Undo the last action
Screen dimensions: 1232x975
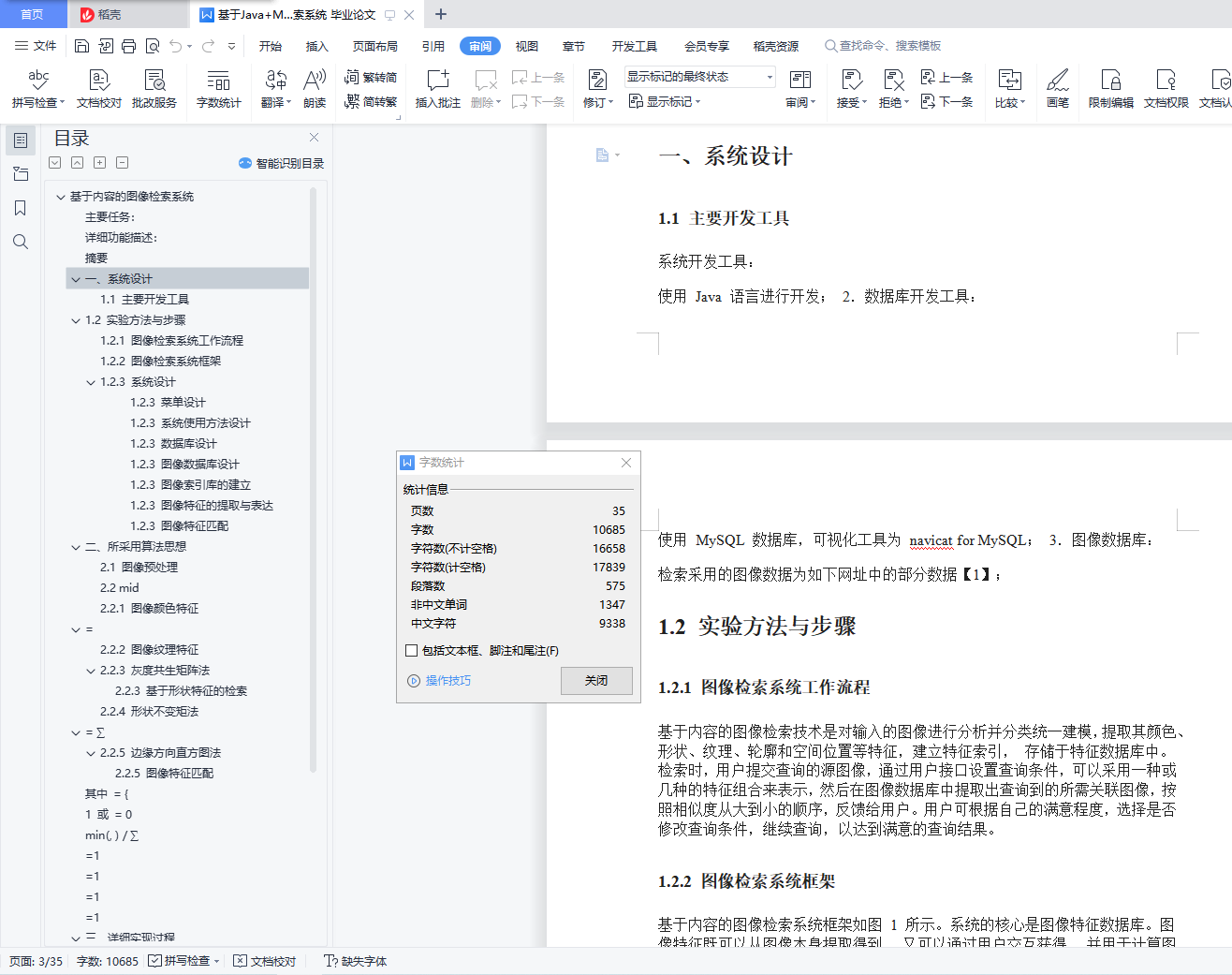(175, 46)
